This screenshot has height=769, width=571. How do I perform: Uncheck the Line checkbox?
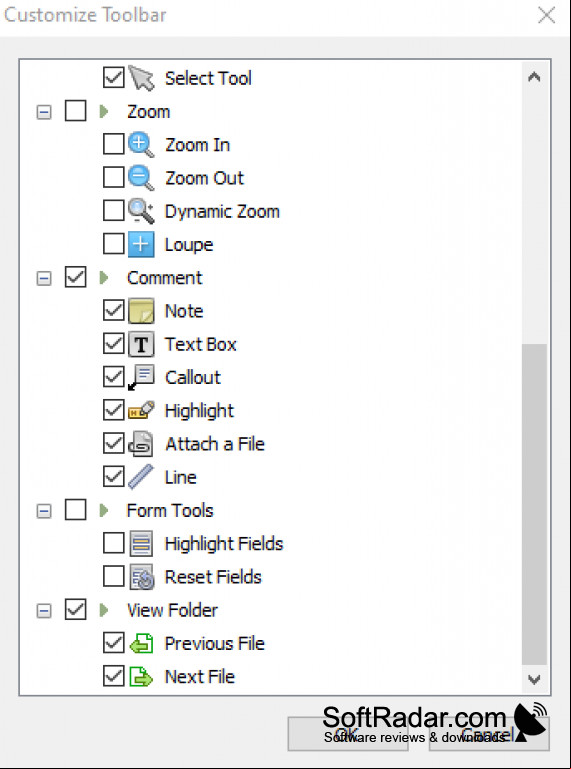click(x=114, y=477)
